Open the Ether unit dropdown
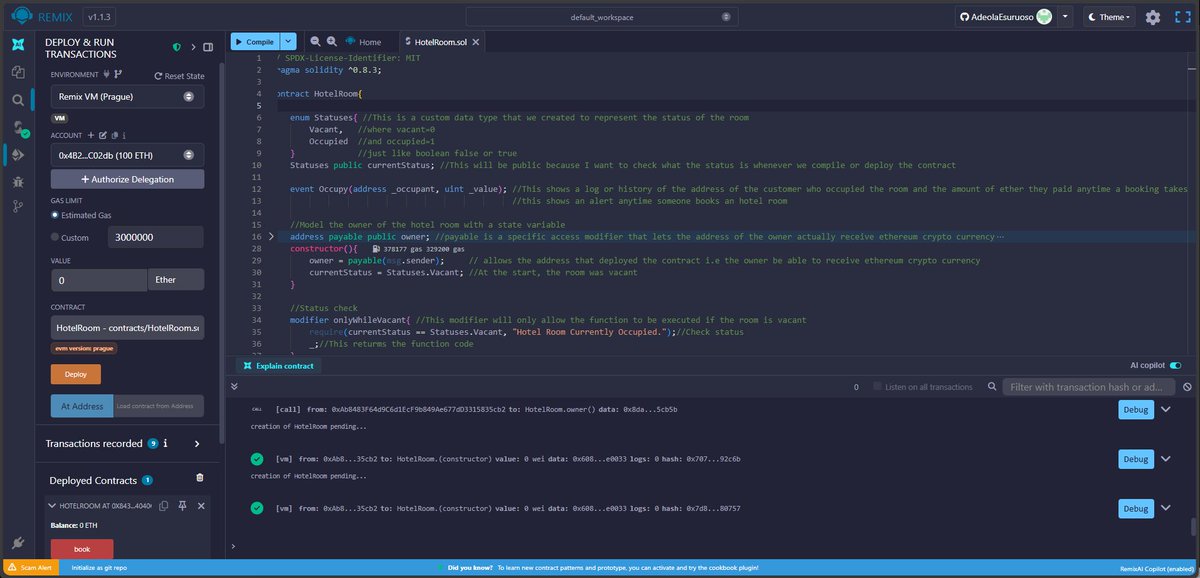 pyautogui.click(x=176, y=279)
